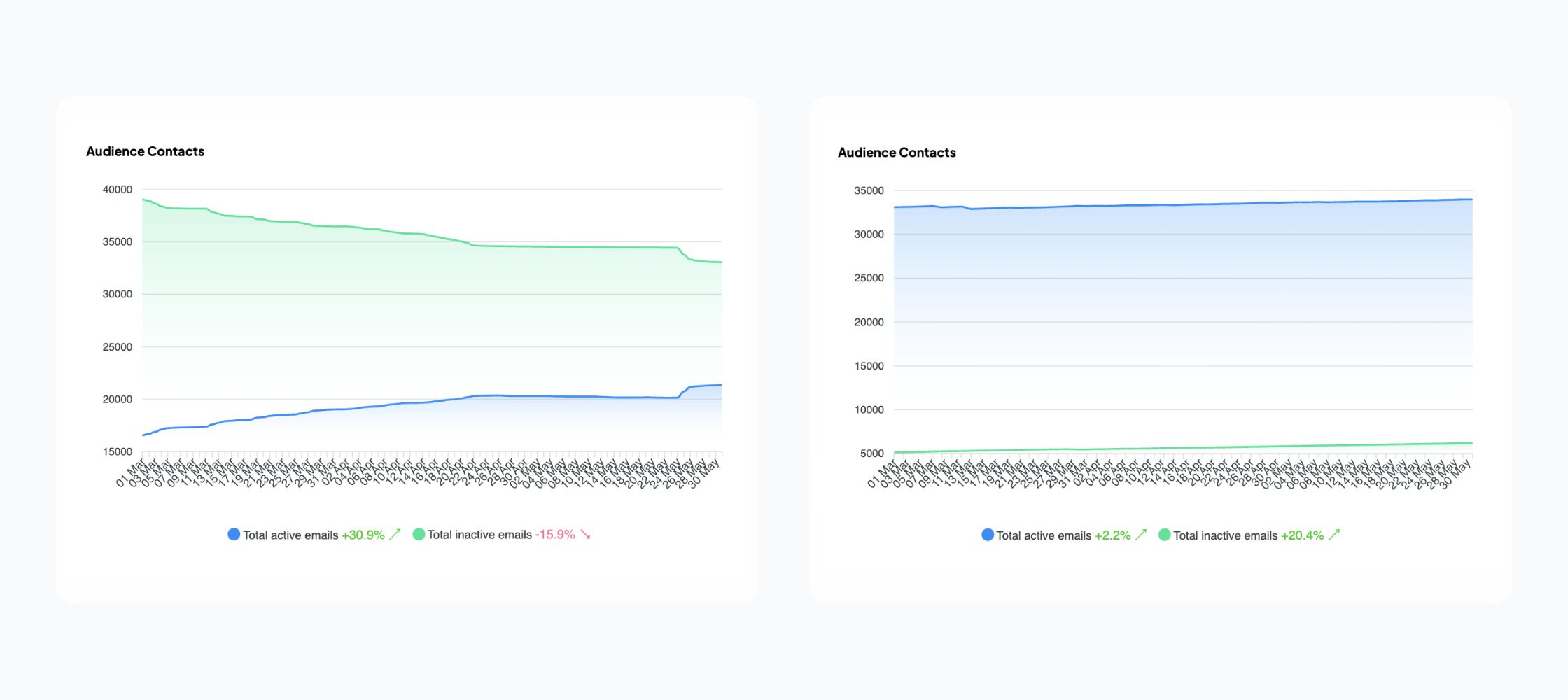Click "15000" on the left chart's y-axis
The width and height of the screenshot is (1568, 700).
pos(118,452)
